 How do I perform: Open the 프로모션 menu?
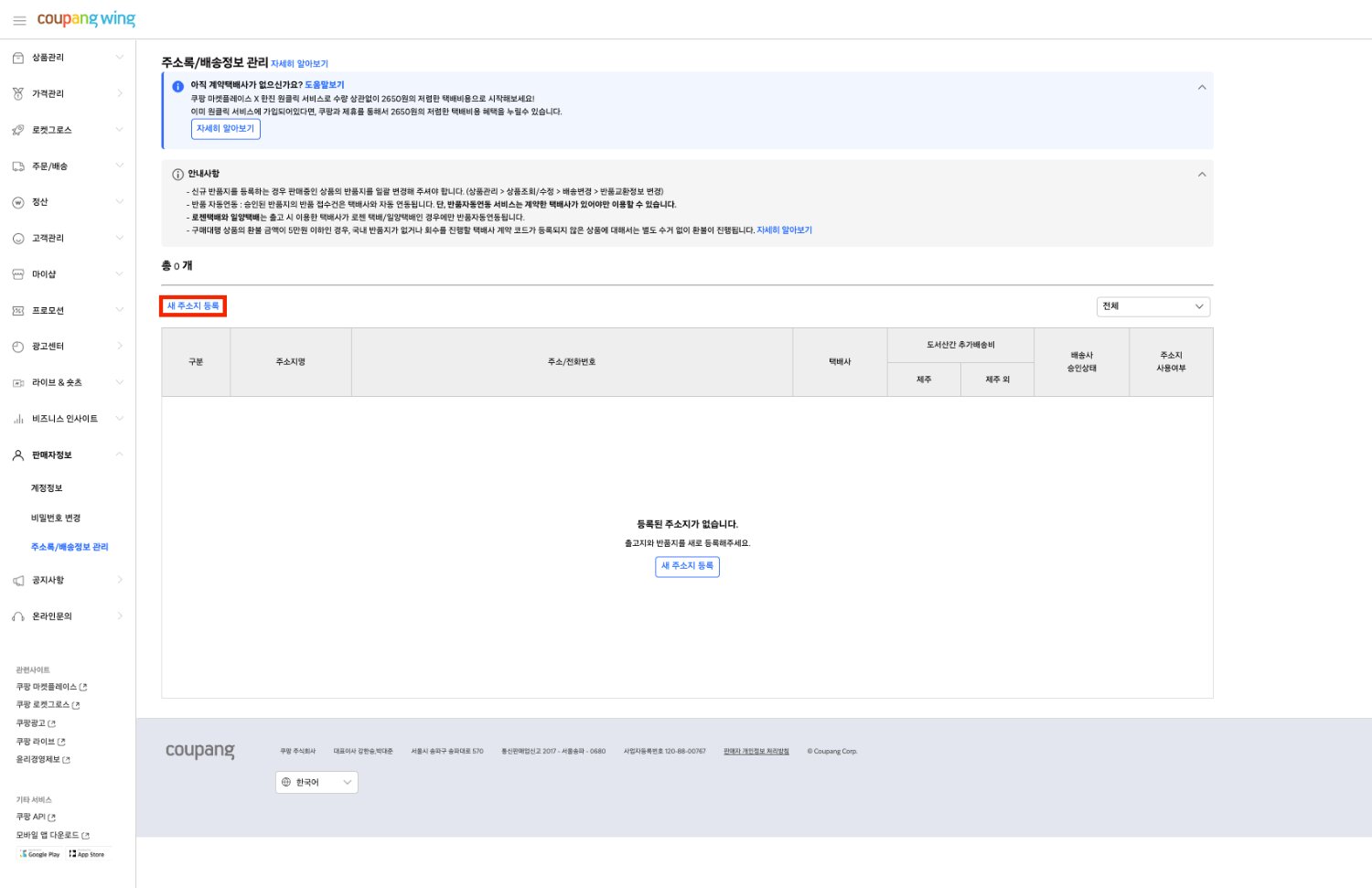pyautogui.click(x=68, y=311)
